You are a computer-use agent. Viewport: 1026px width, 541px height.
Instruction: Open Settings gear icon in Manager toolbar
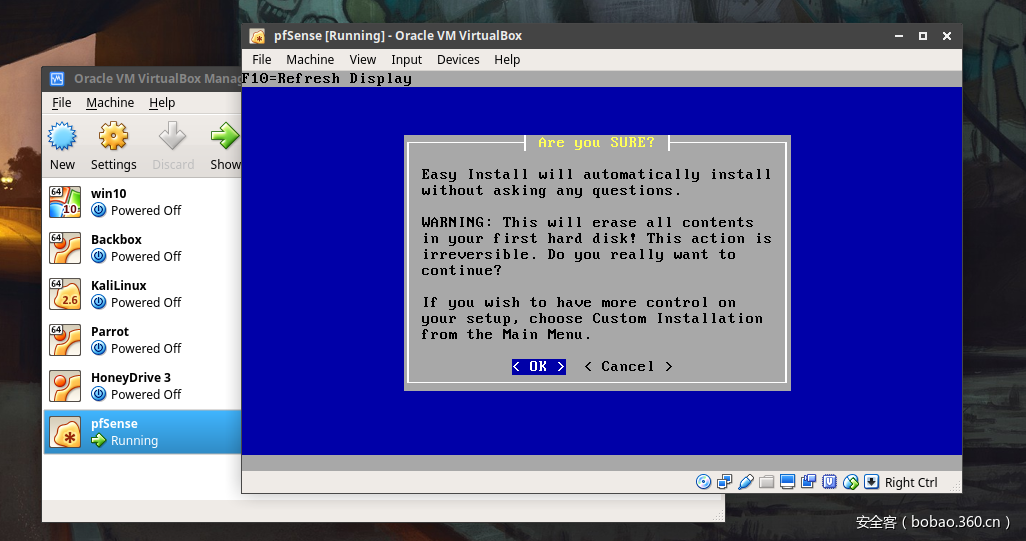113,136
